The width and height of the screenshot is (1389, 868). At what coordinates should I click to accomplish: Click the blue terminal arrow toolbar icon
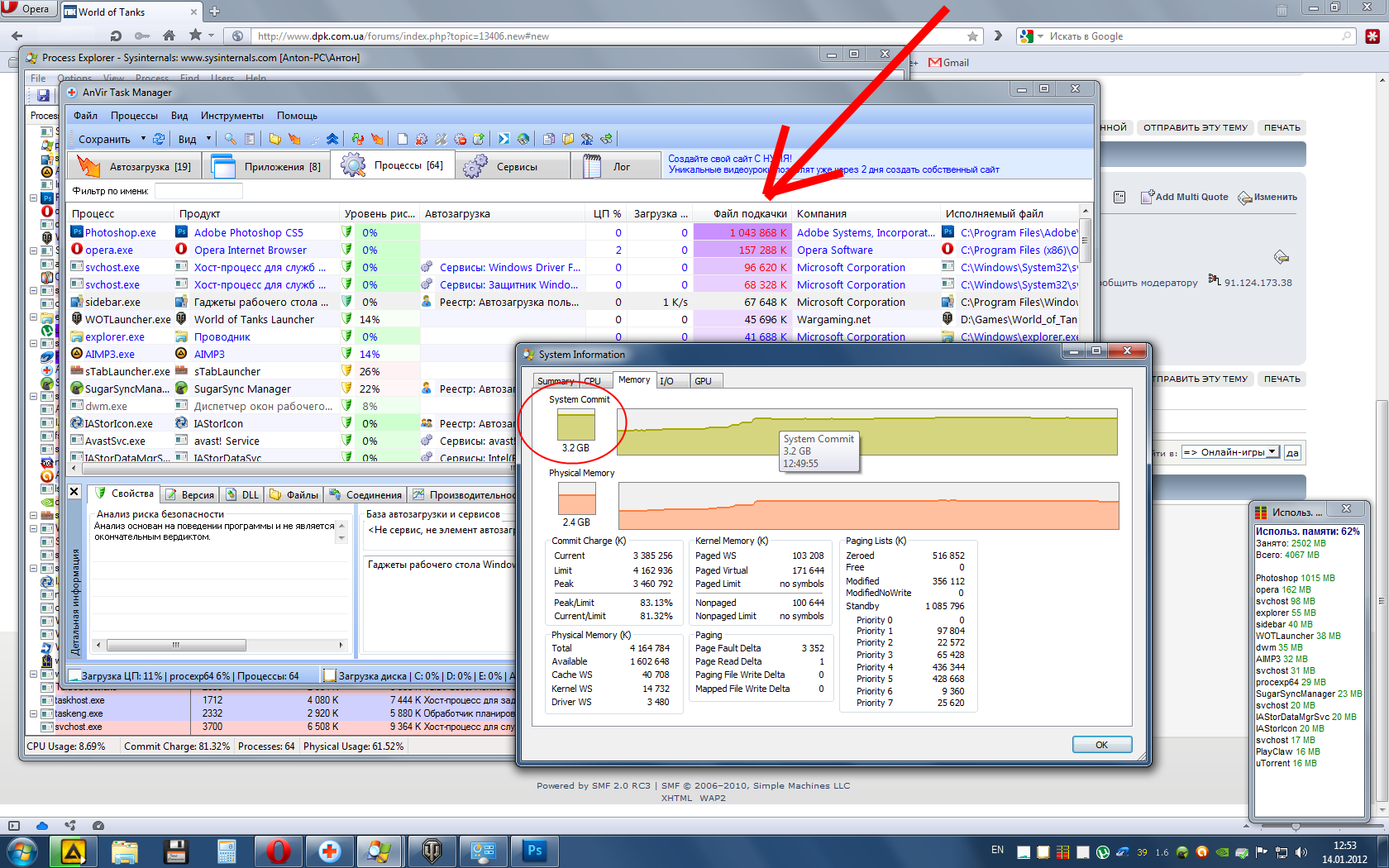pos(504,139)
